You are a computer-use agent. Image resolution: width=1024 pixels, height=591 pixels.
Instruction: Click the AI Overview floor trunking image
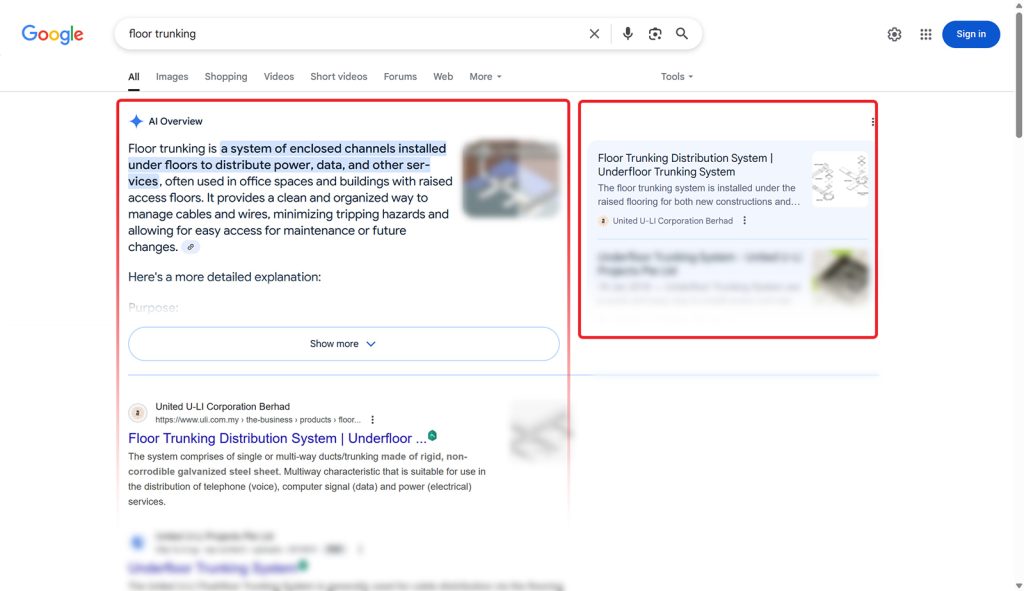511,179
